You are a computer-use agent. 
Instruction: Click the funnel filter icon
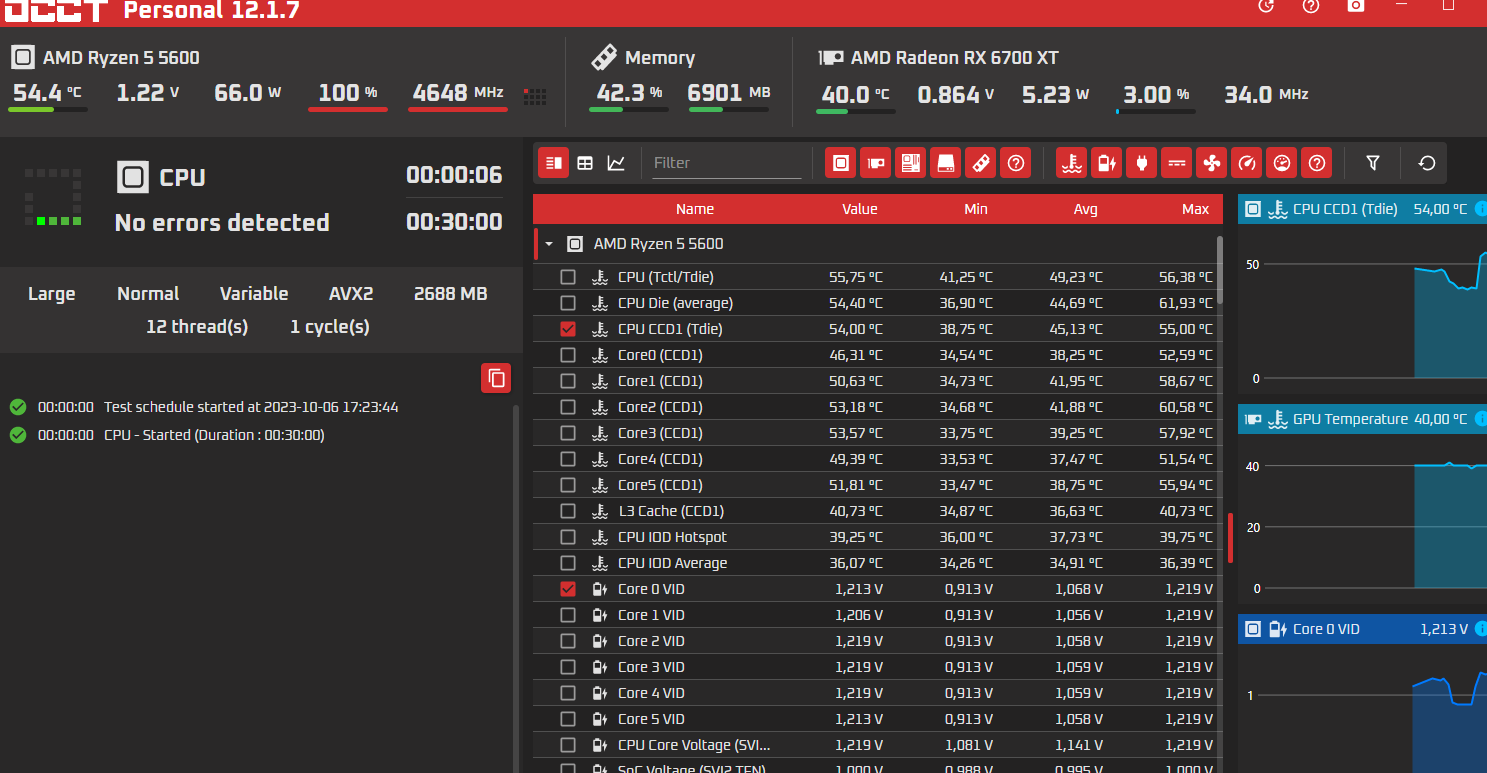1373,163
